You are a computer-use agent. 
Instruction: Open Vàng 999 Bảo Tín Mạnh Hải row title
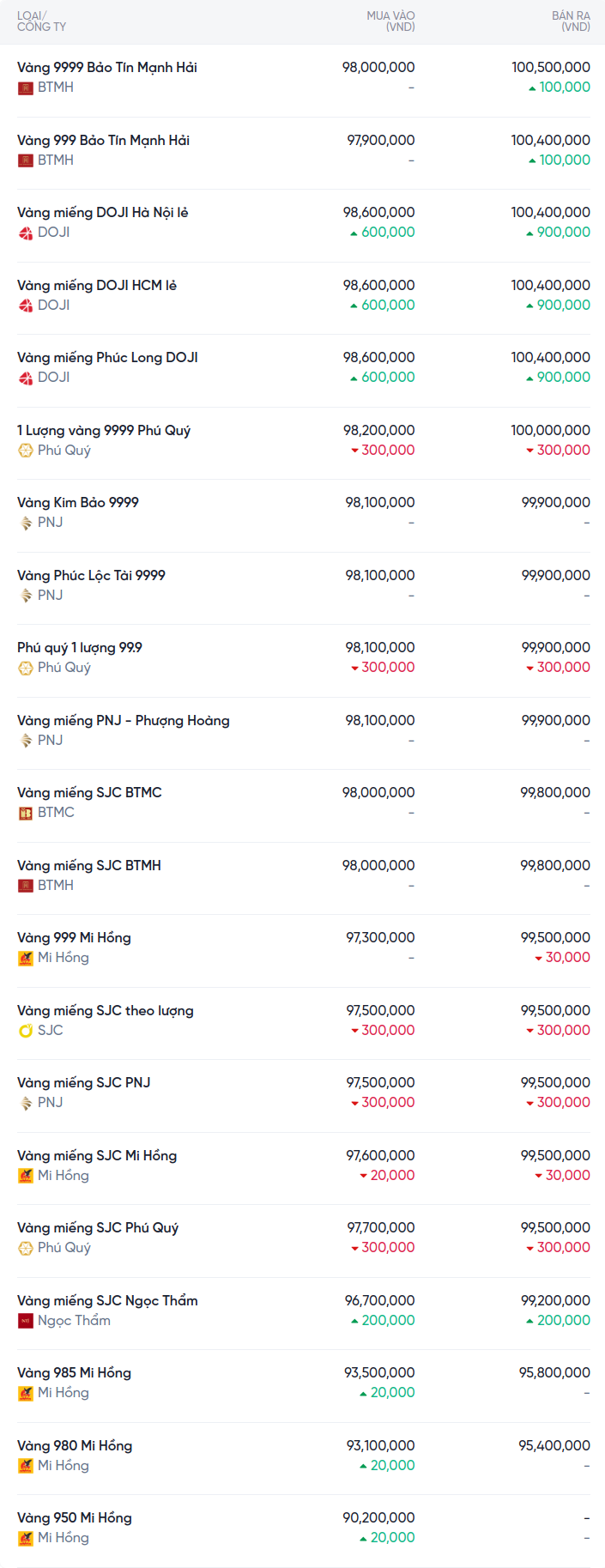103,140
